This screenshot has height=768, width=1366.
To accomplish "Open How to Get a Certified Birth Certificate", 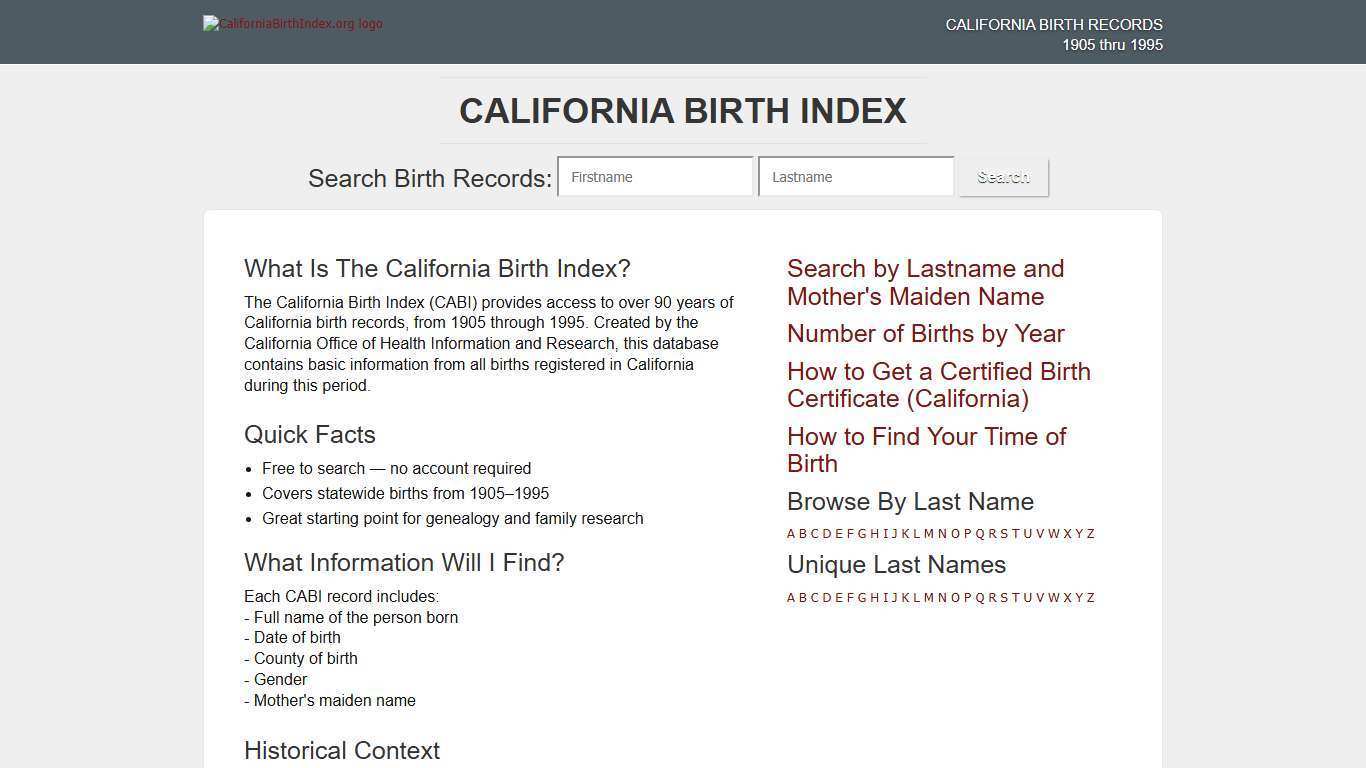I will 938,385.
